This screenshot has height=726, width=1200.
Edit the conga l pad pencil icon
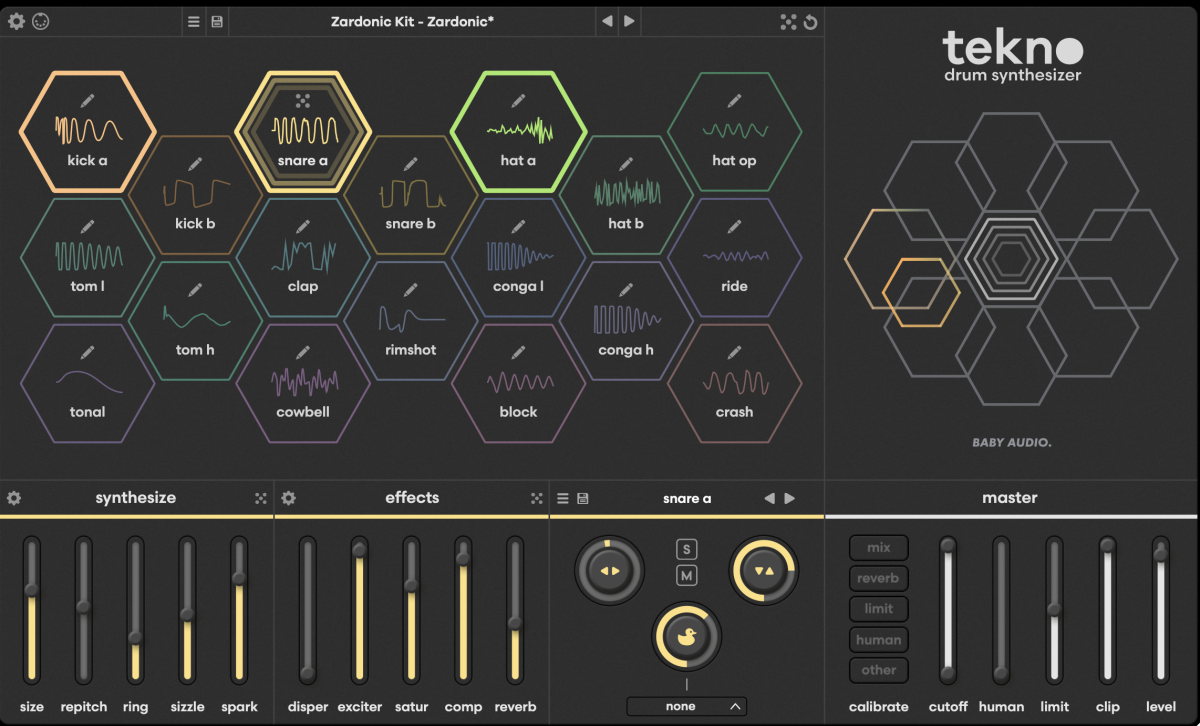click(x=518, y=226)
